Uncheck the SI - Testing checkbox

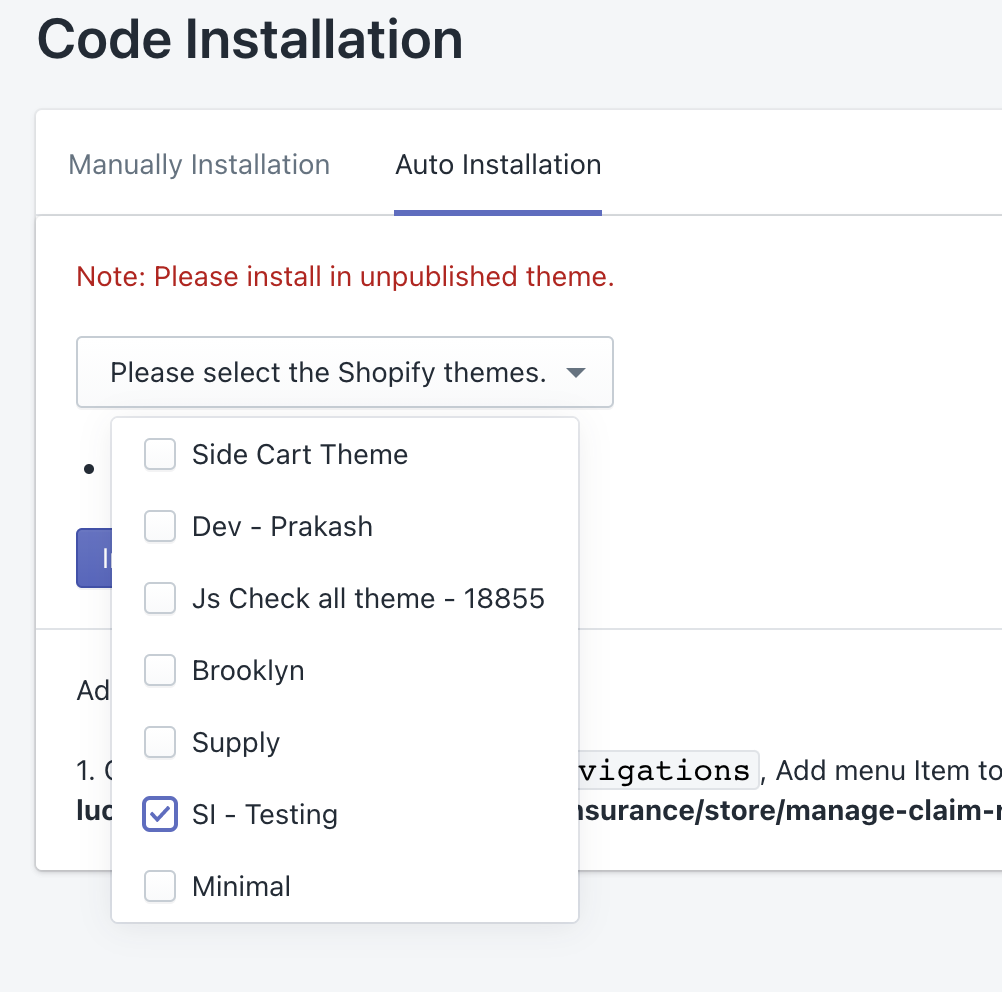(x=160, y=815)
